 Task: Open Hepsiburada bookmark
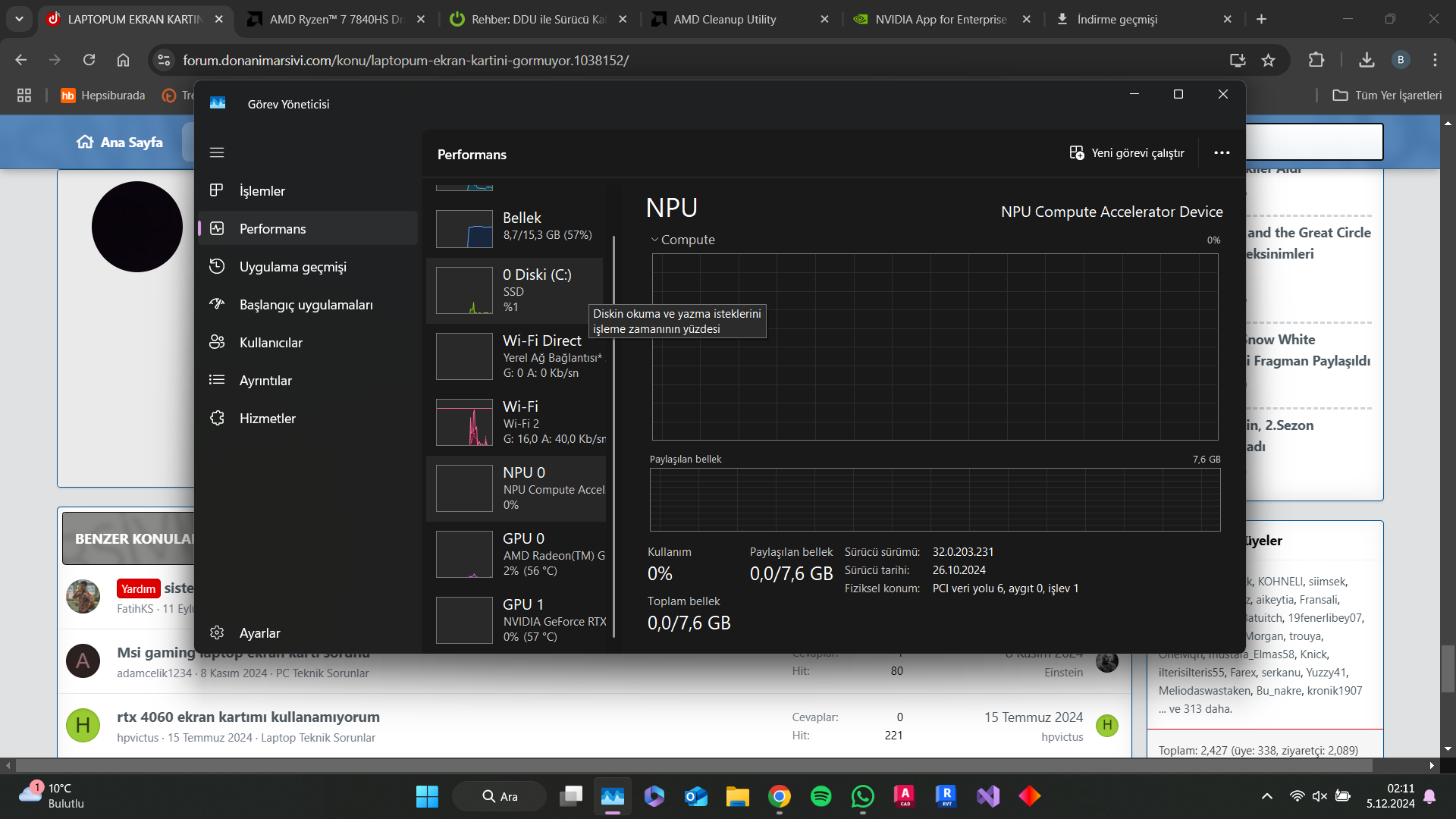(103, 95)
